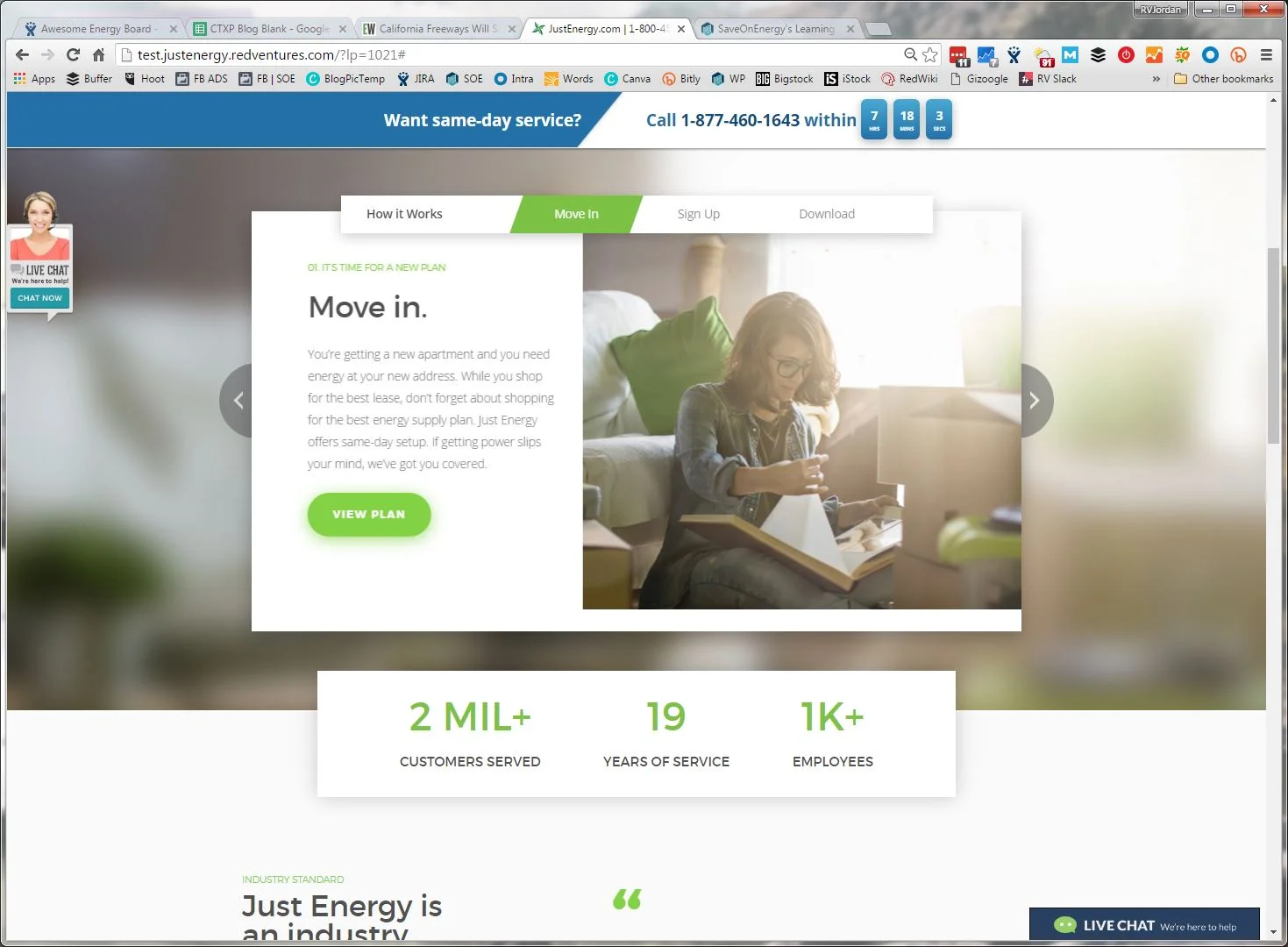This screenshot has height=947, width=1288.
Task: Open the iStock bookmark
Action: (847, 79)
